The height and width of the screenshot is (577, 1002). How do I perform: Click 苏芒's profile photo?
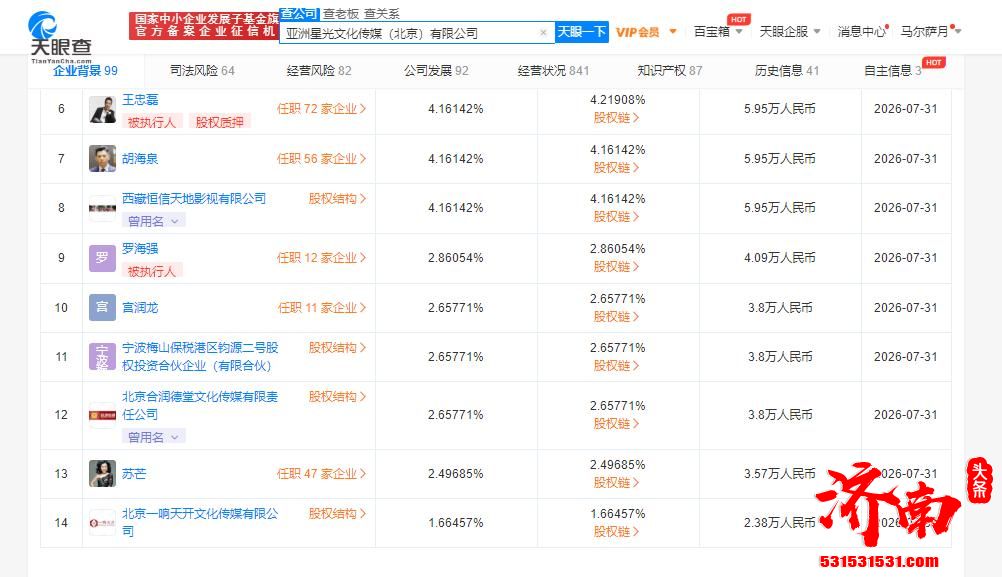pos(101,473)
